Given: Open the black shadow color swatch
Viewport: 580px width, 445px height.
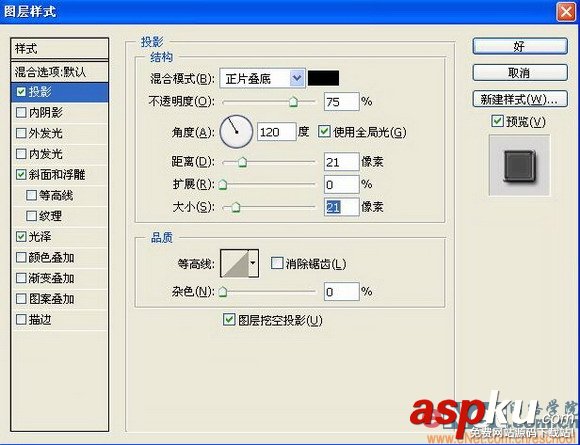Looking at the screenshot, I should tap(323, 78).
